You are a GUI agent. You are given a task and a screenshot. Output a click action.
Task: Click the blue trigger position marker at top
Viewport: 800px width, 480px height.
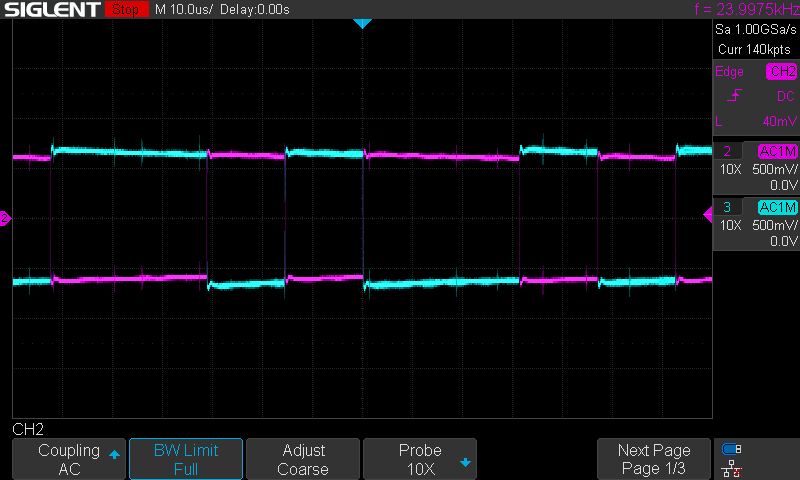pyautogui.click(x=362, y=23)
